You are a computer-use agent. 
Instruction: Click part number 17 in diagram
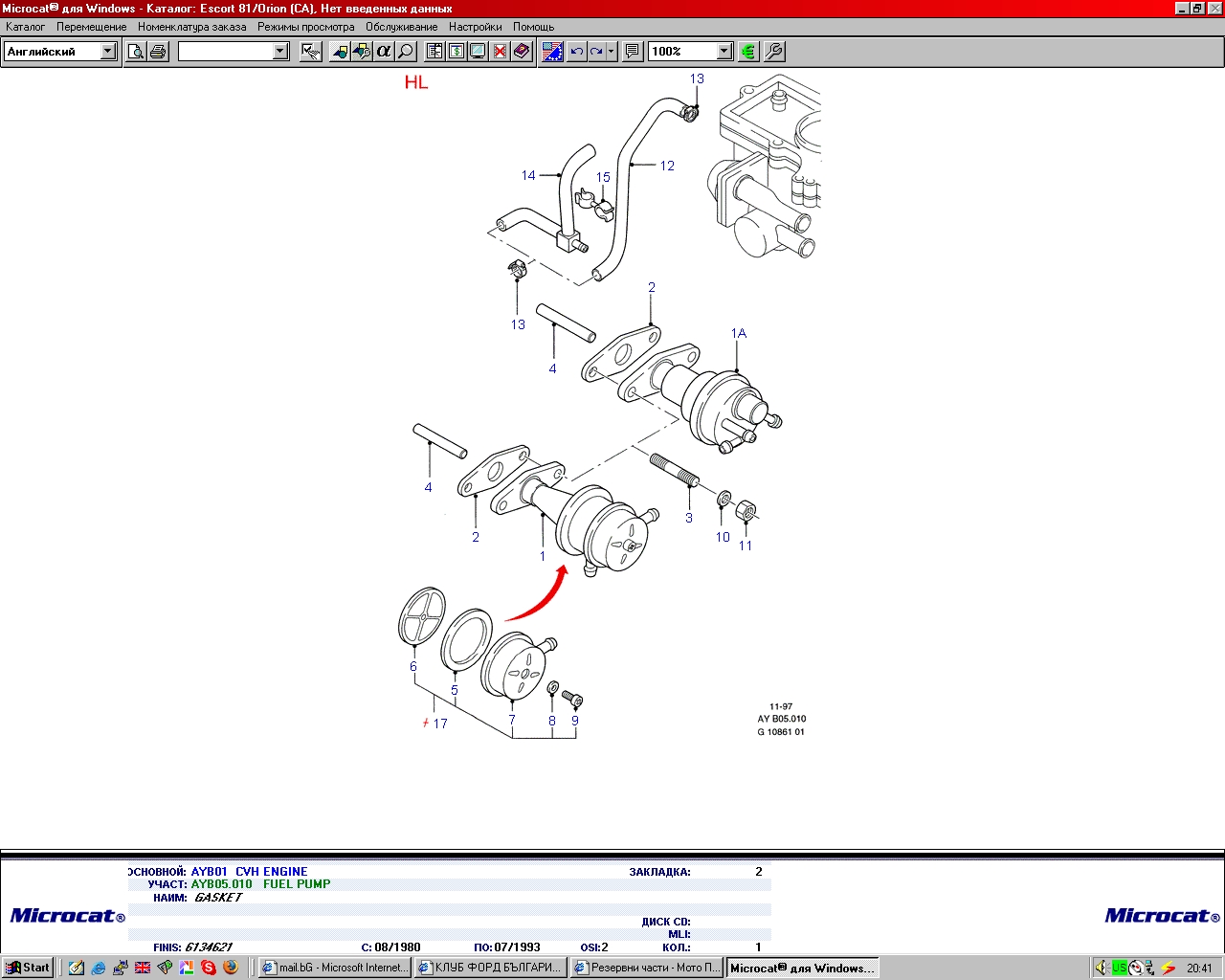[x=440, y=724]
